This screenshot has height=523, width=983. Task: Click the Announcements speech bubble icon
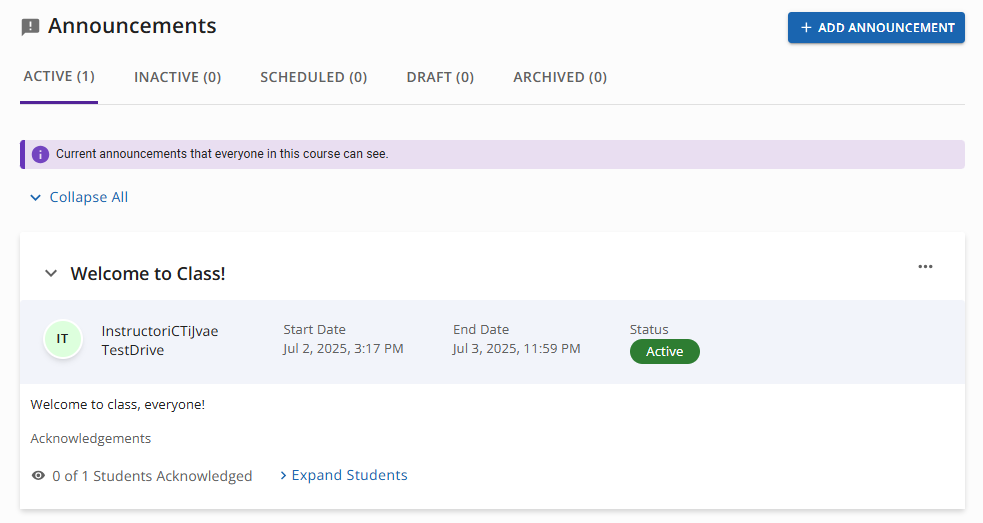point(30,27)
